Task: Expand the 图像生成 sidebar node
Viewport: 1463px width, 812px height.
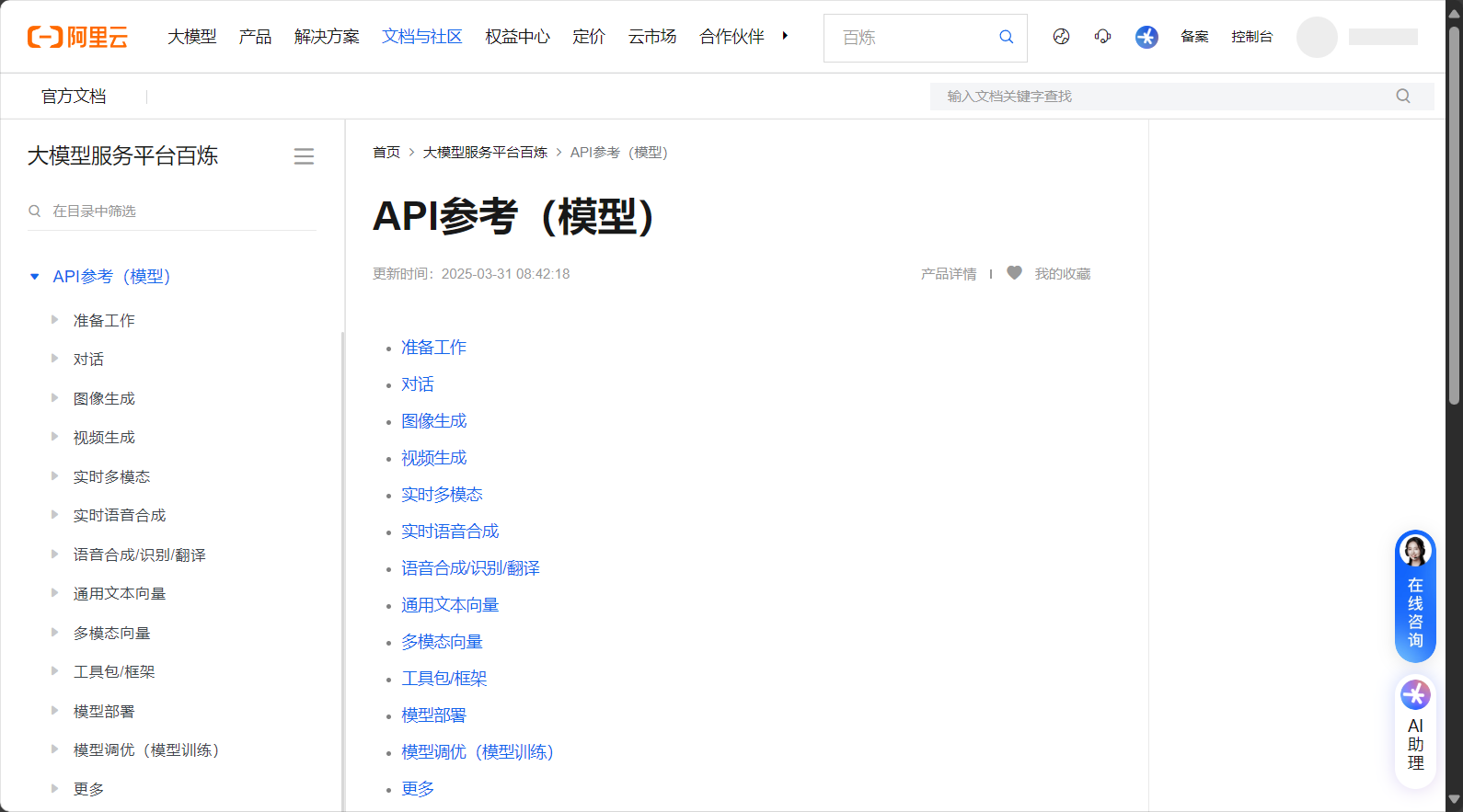Action: point(54,398)
